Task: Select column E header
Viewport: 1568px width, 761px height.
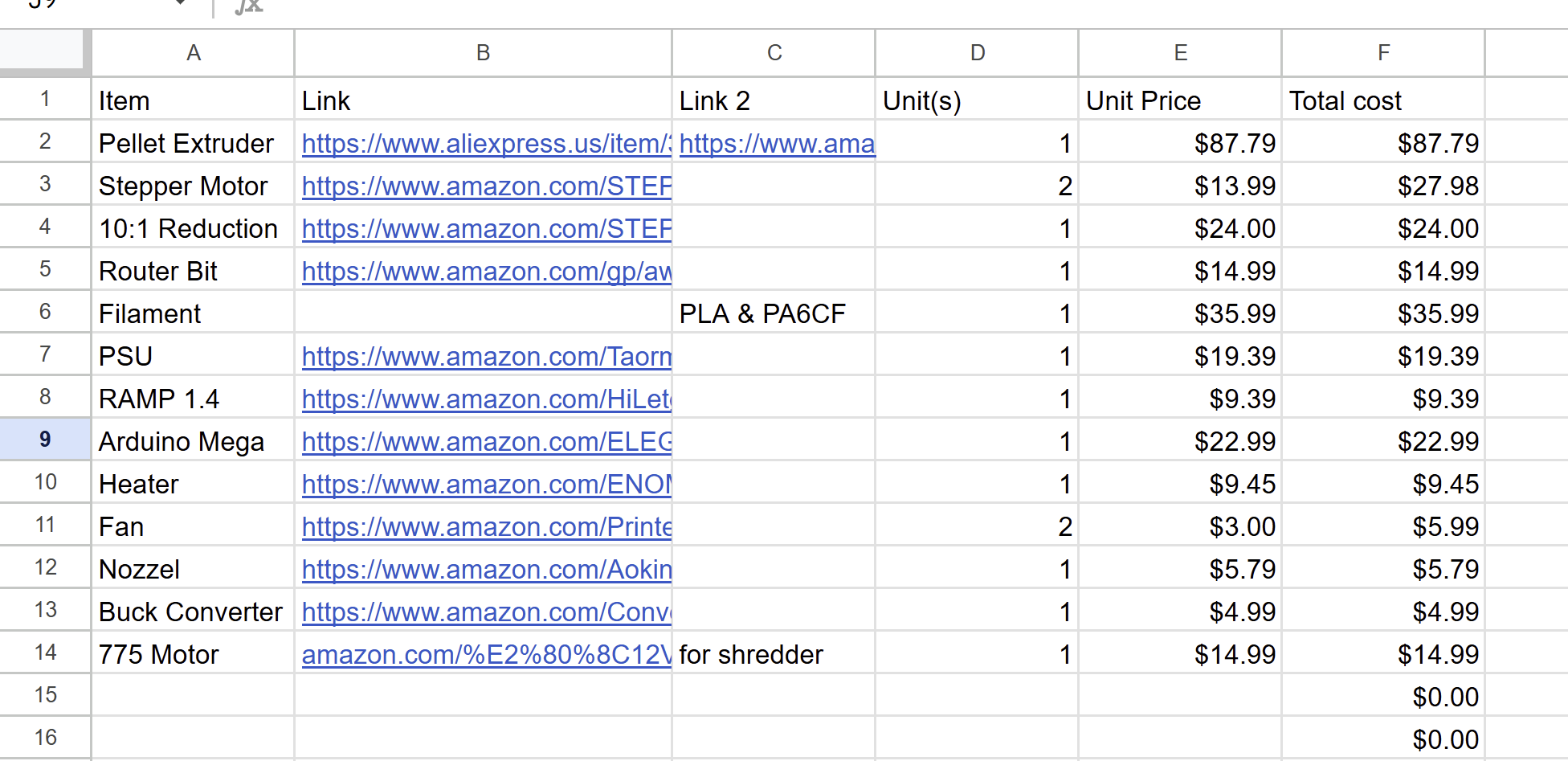Action: [x=1180, y=53]
